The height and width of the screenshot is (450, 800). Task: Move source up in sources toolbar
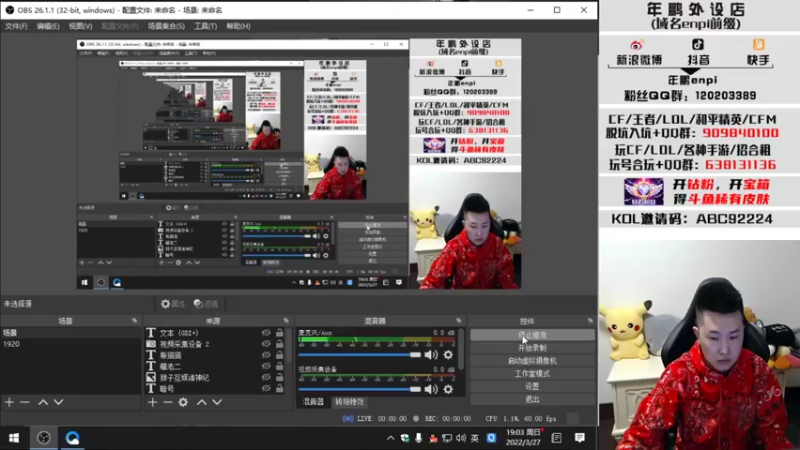pyautogui.click(x=202, y=402)
